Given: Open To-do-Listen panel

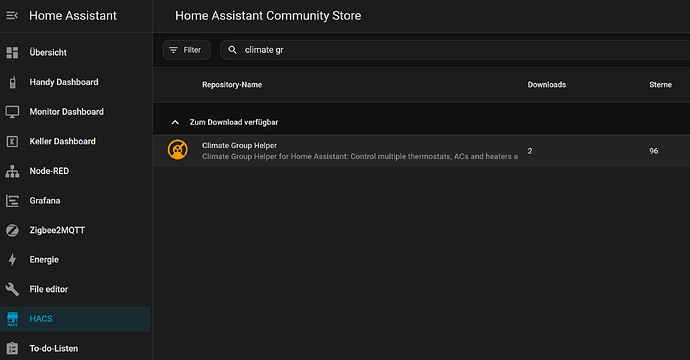Looking at the screenshot, I should tap(76, 349).
